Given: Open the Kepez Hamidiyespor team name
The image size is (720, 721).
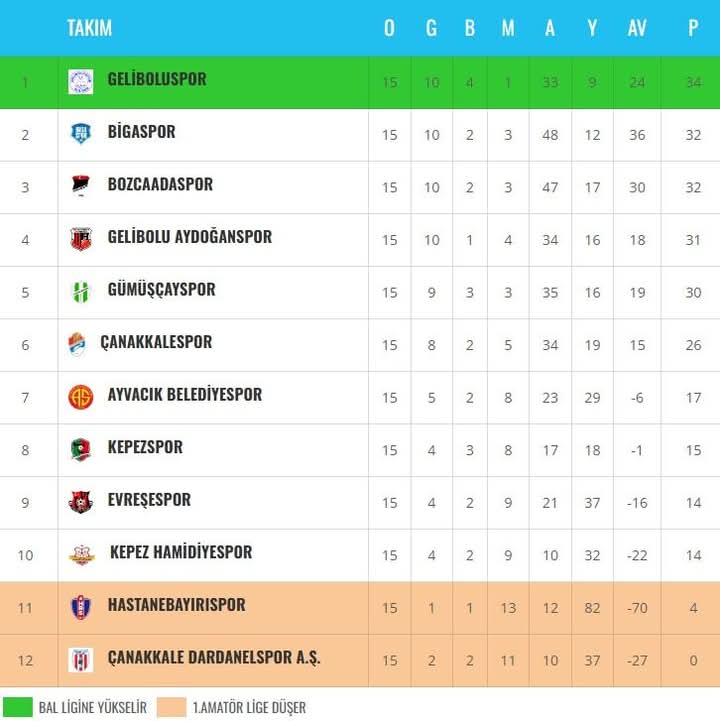Looking at the screenshot, I should click(x=181, y=552).
